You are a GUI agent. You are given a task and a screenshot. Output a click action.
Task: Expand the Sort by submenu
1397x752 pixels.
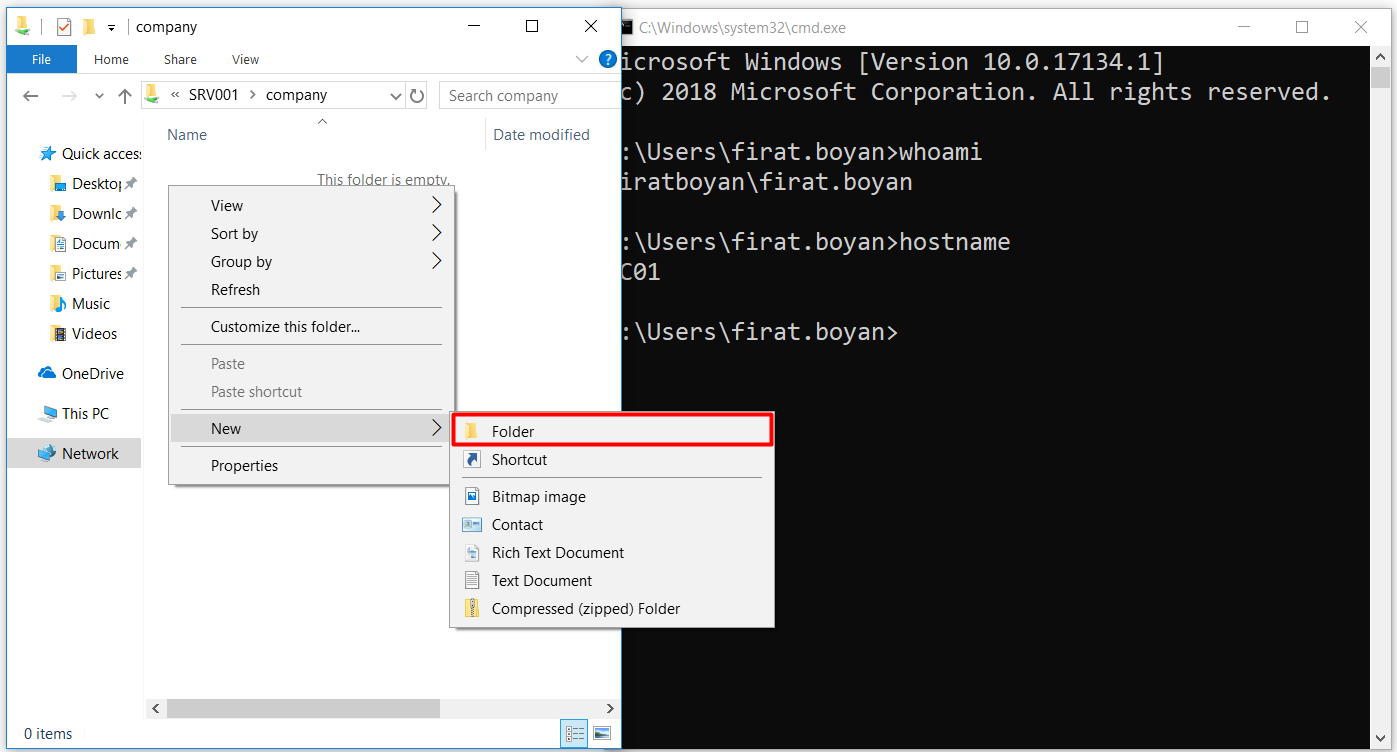(436, 233)
